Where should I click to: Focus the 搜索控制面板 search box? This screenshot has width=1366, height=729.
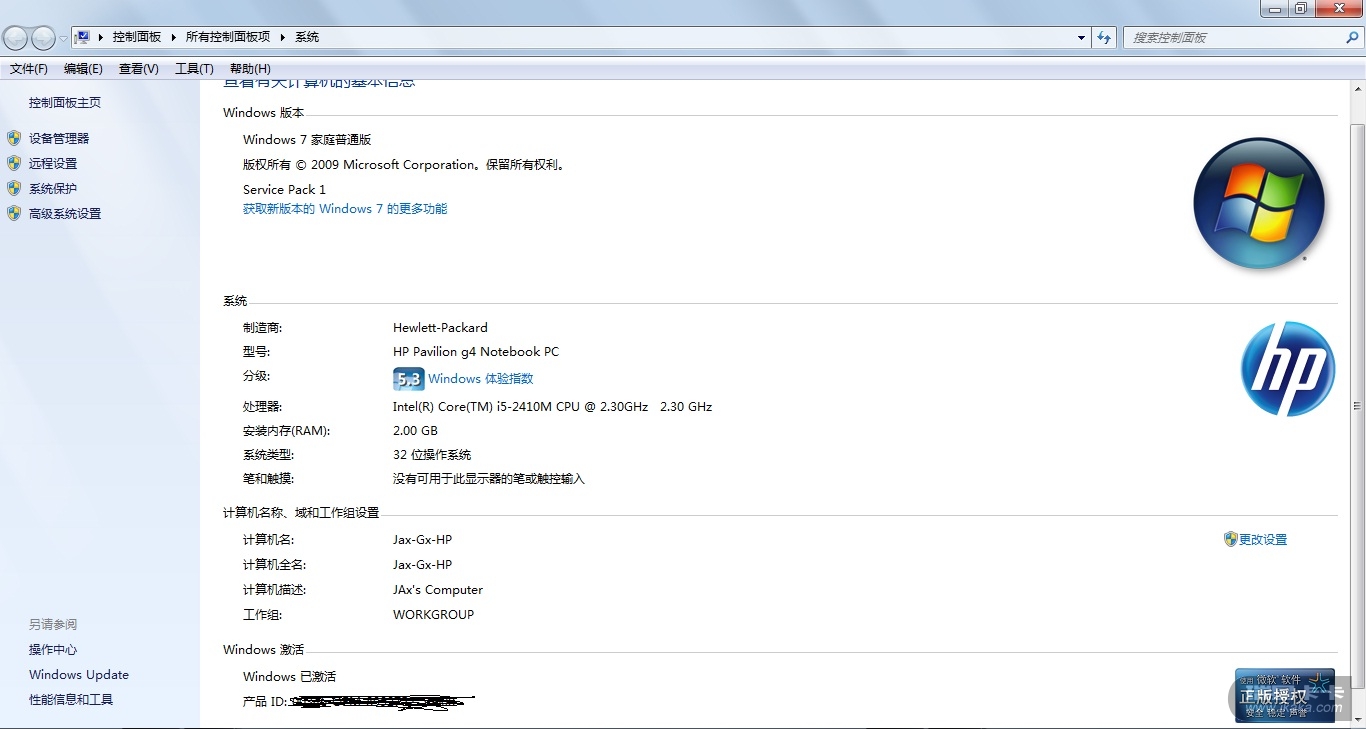(x=1232, y=38)
